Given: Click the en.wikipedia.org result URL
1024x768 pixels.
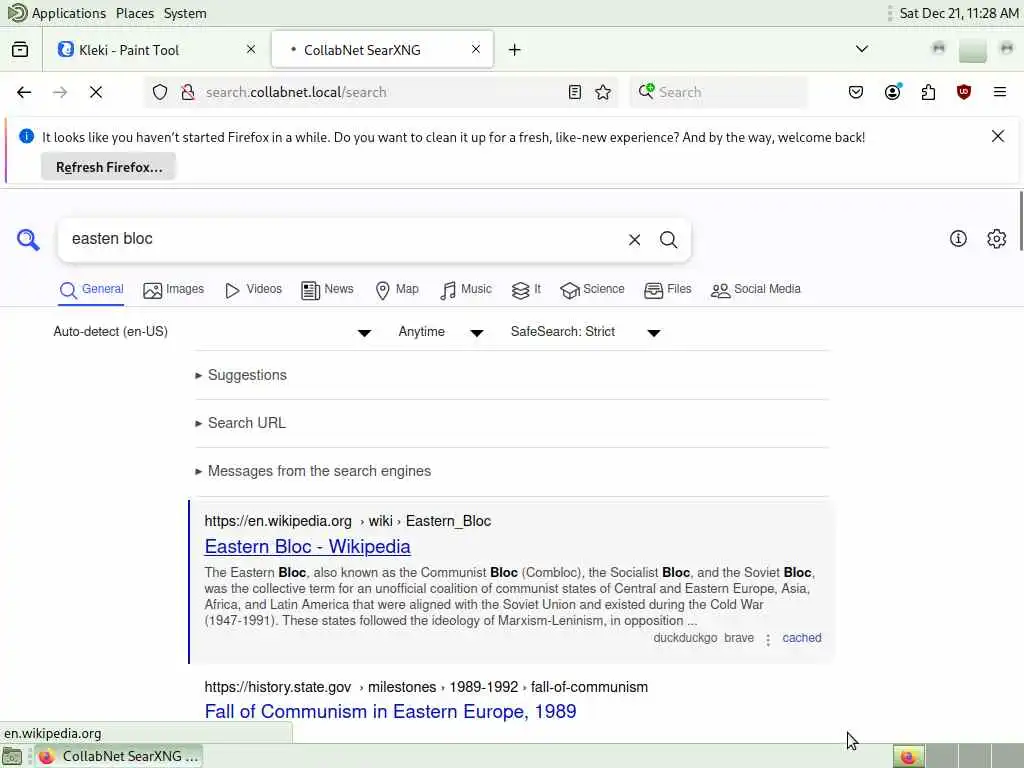Looking at the screenshot, I should coord(347,521).
